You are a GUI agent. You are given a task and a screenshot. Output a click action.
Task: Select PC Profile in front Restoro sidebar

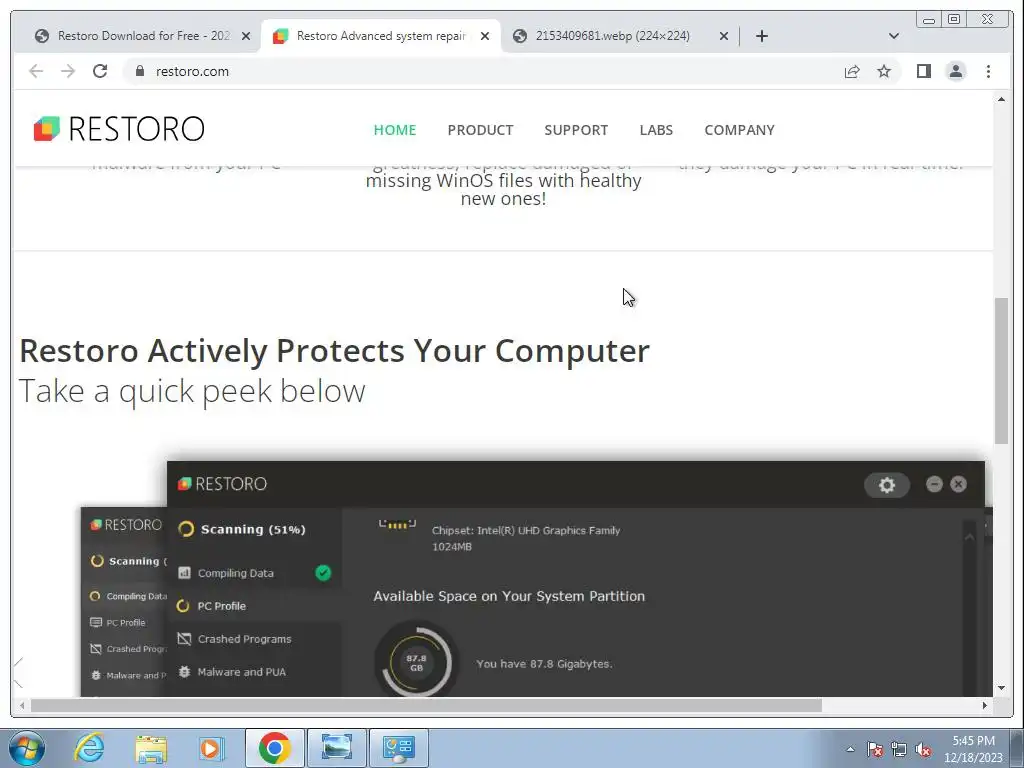click(255, 605)
